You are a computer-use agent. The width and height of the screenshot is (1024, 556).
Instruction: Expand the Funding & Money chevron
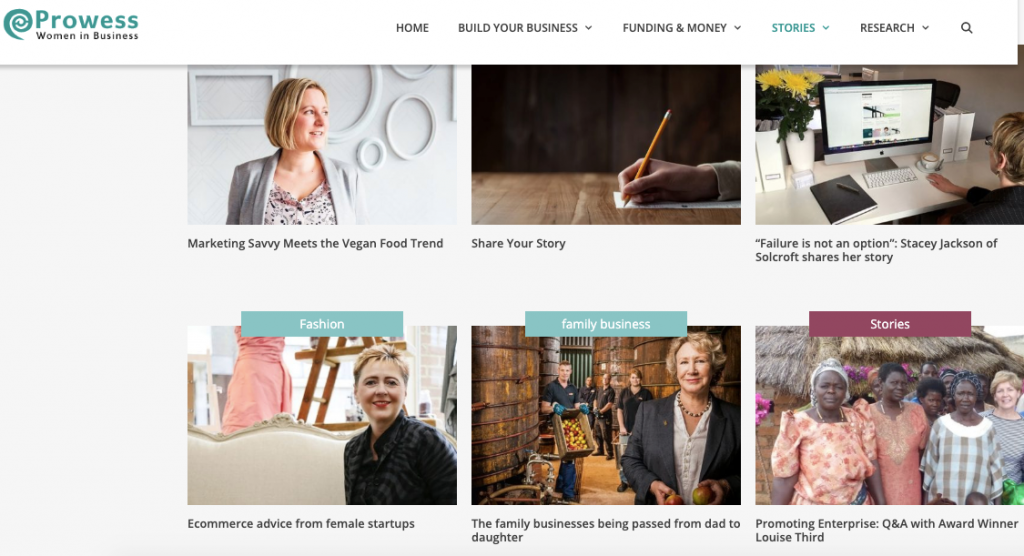click(x=737, y=27)
